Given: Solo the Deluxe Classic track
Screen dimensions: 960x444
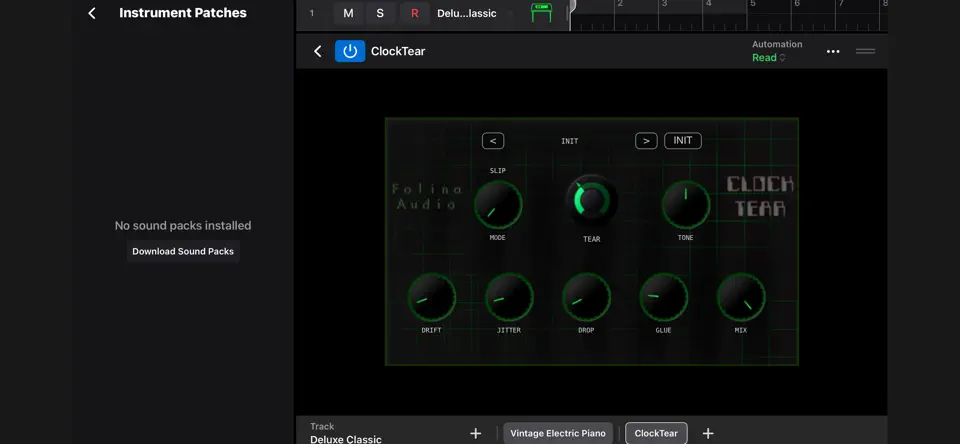Looking at the screenshot, I should (x=380, y=13).
